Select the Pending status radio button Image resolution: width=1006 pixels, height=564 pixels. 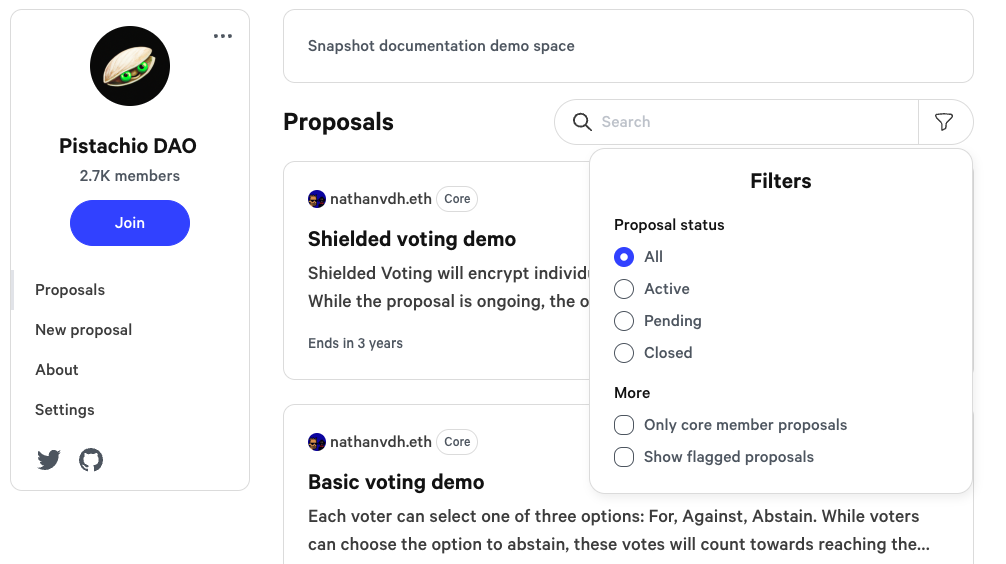[624, 321]
